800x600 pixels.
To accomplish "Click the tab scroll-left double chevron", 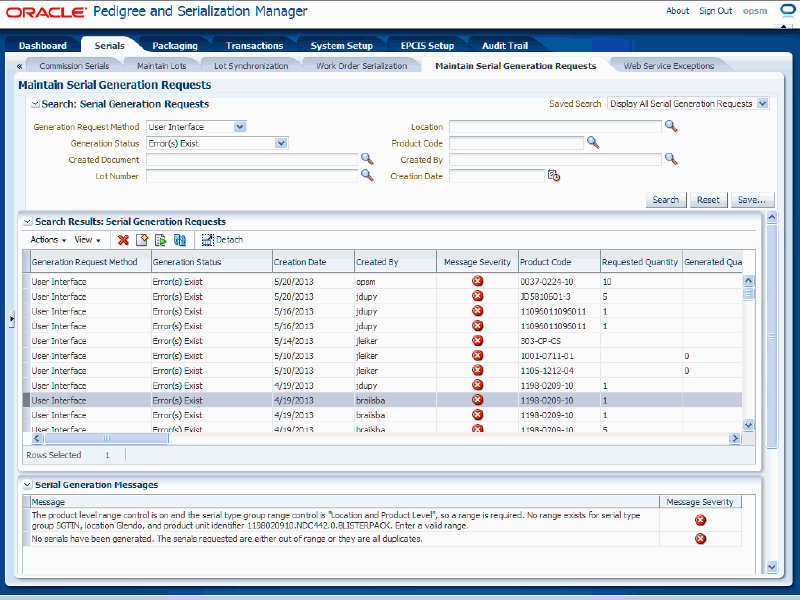I will 19,66.
